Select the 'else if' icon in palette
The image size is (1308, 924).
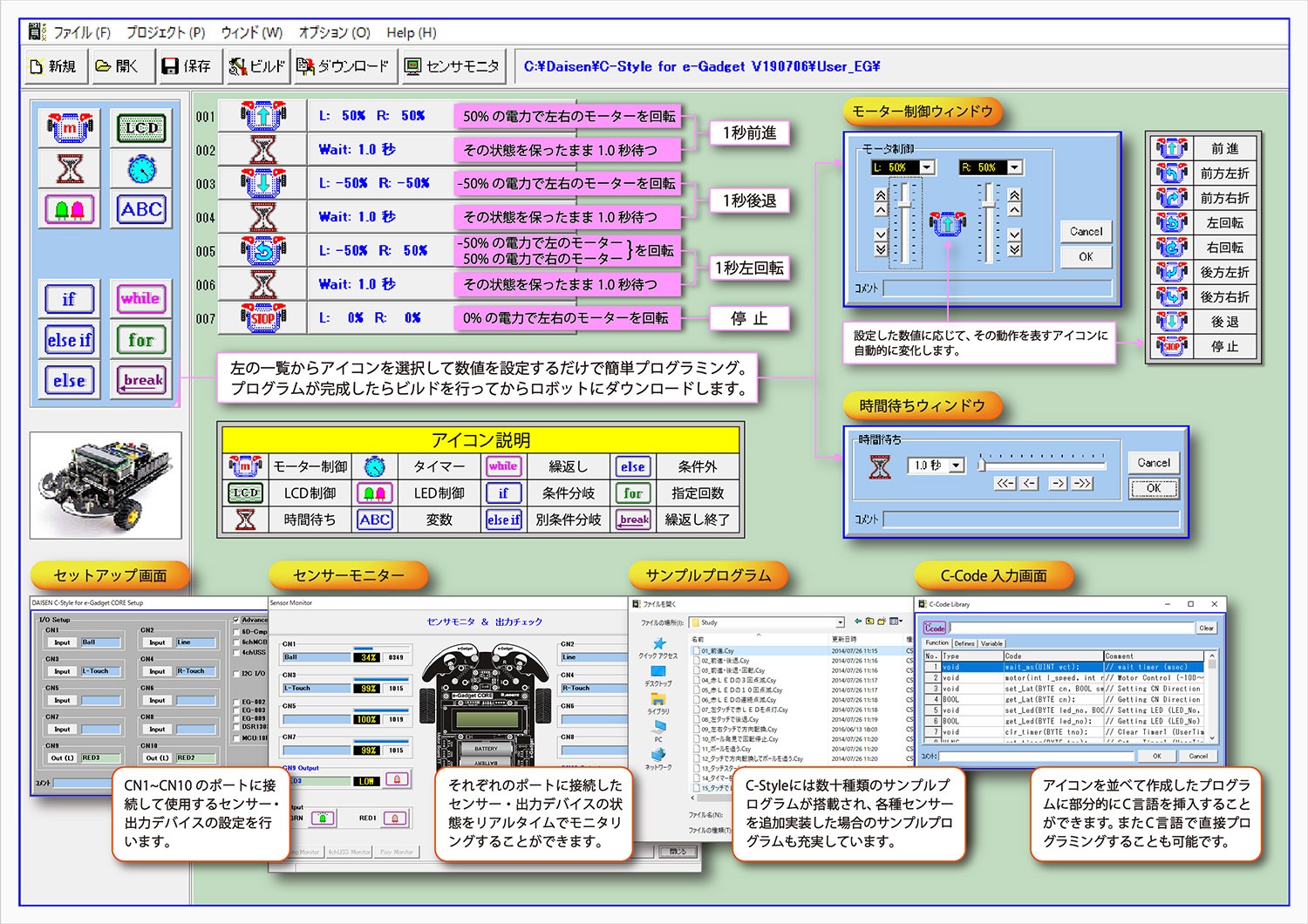69,340
